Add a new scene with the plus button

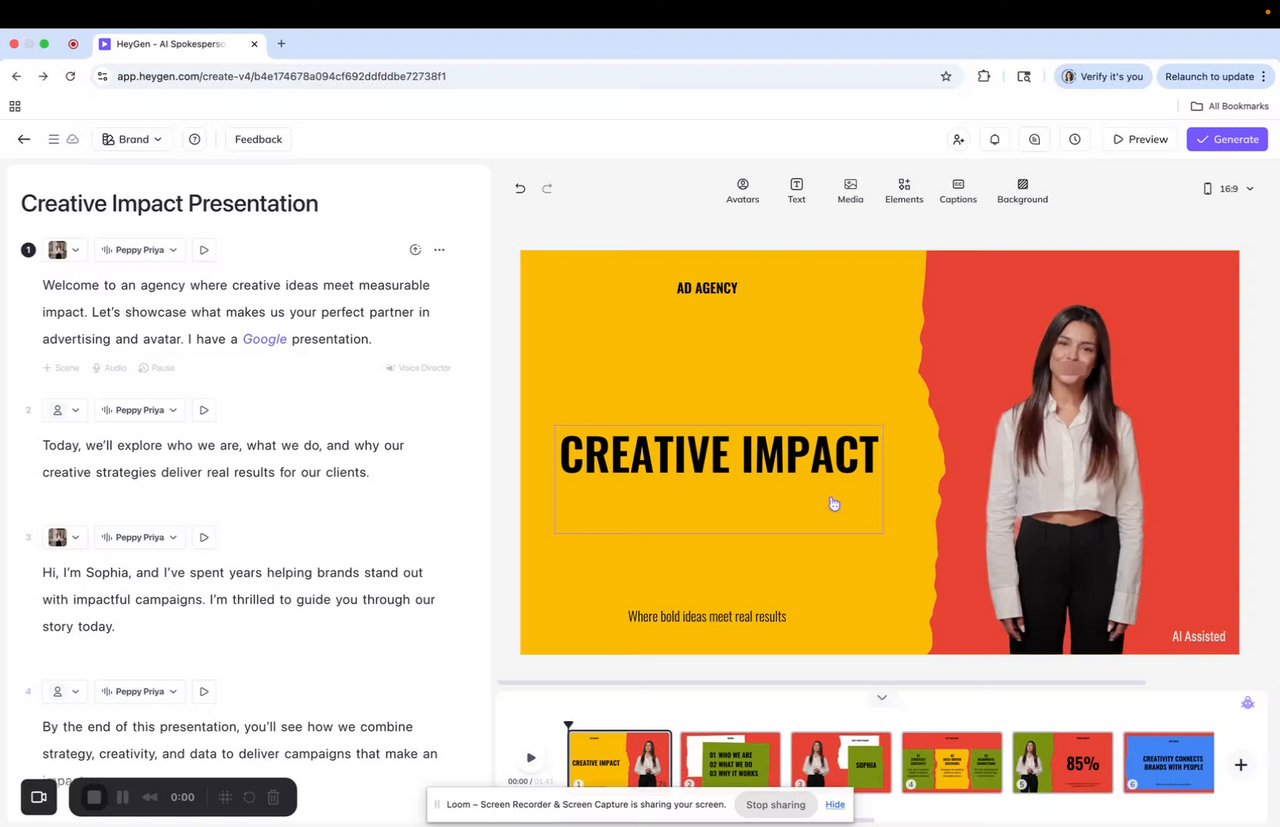[x=1240, y=765]
